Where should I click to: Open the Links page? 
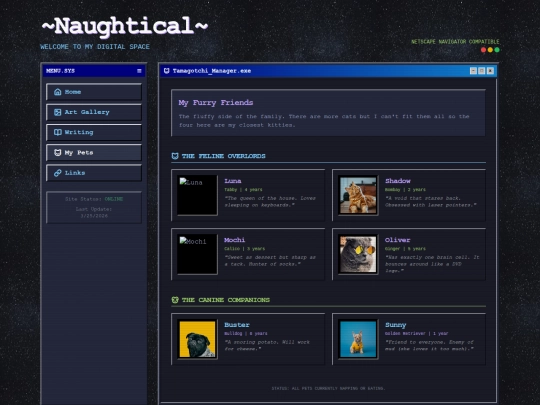[94, 173]
